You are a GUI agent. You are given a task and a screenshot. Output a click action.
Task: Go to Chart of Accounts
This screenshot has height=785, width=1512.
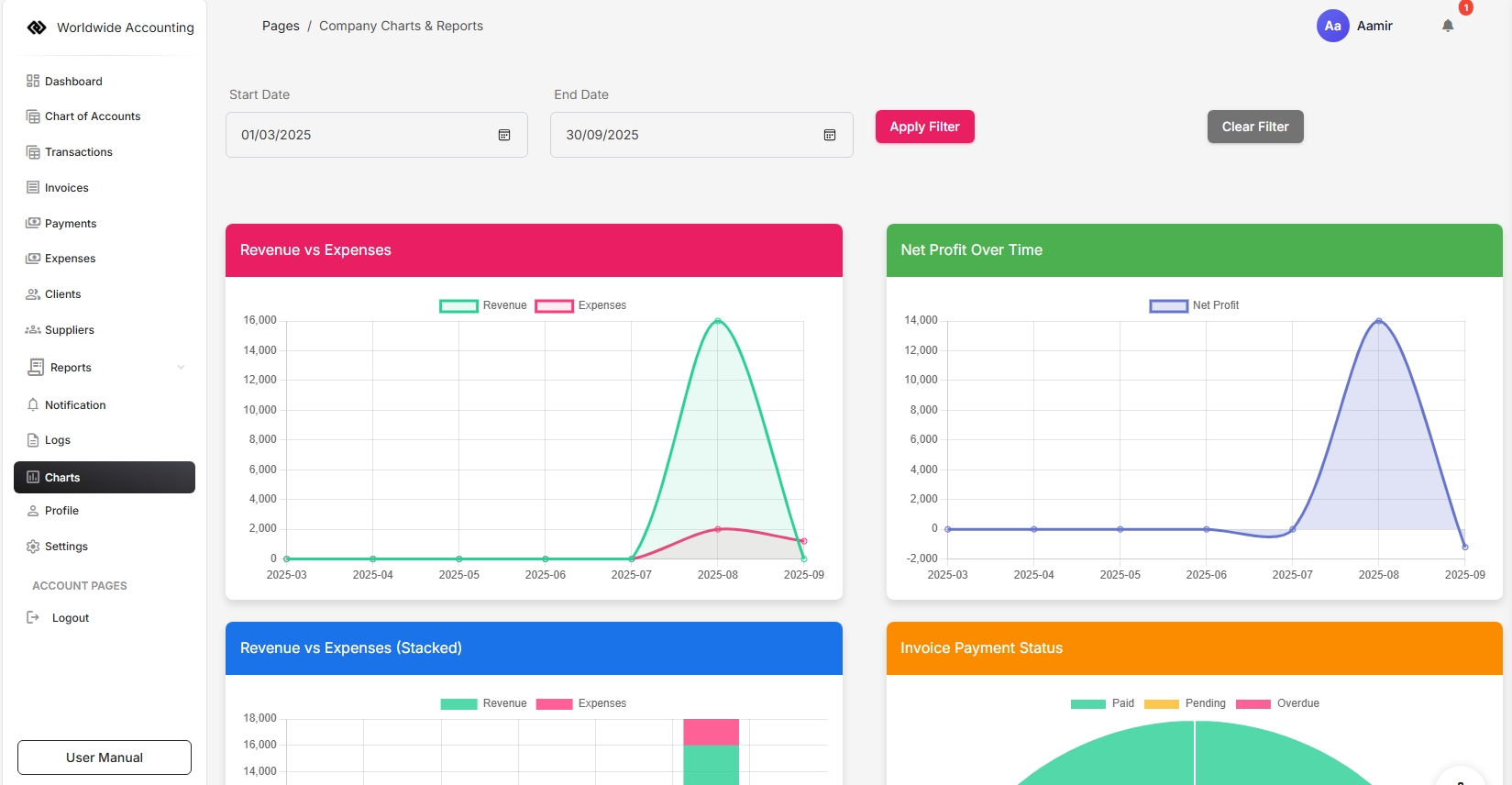pyautogui.click(x=92, y=116)
